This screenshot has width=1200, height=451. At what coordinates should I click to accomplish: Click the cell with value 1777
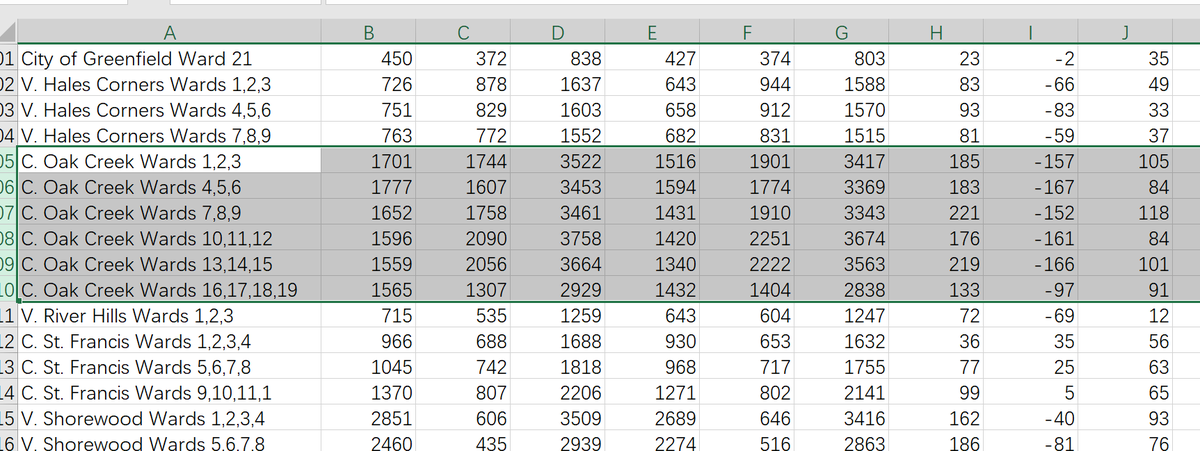(368, 186)
